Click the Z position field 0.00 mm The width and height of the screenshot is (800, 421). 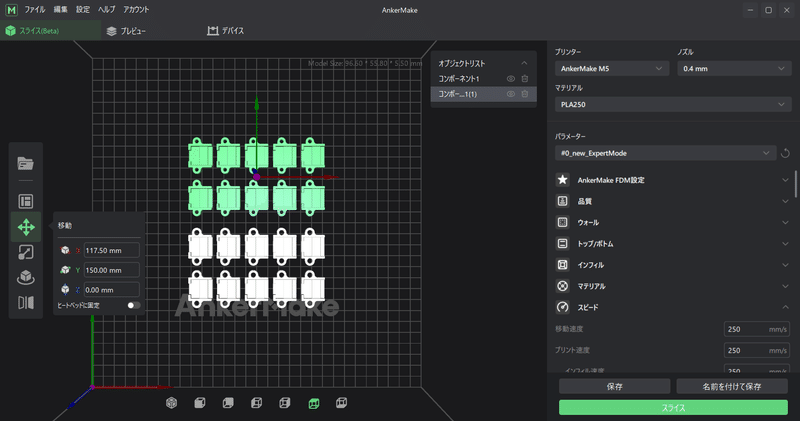(111, 290)
